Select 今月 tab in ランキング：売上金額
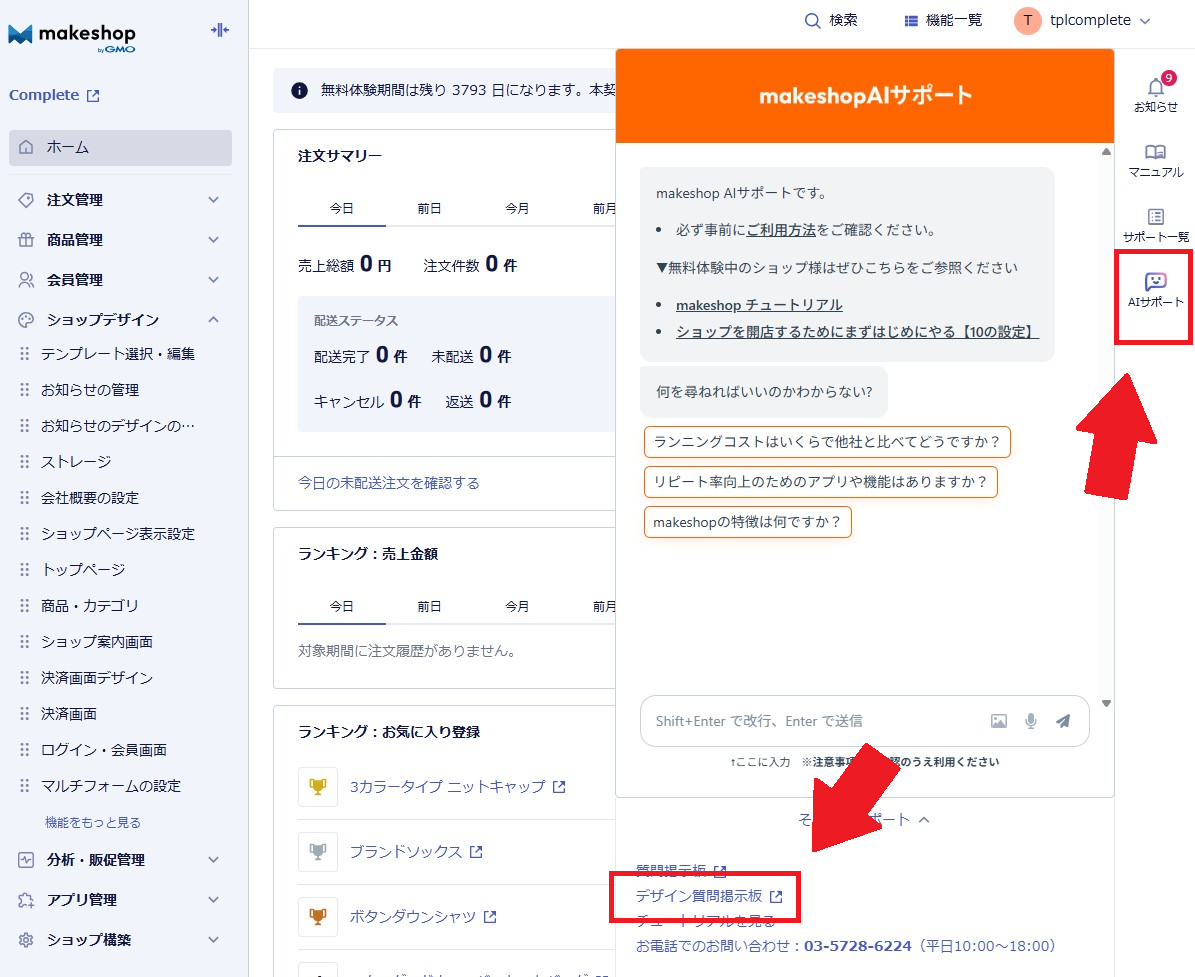1195x977 pixels. click(x=517, y=607)
